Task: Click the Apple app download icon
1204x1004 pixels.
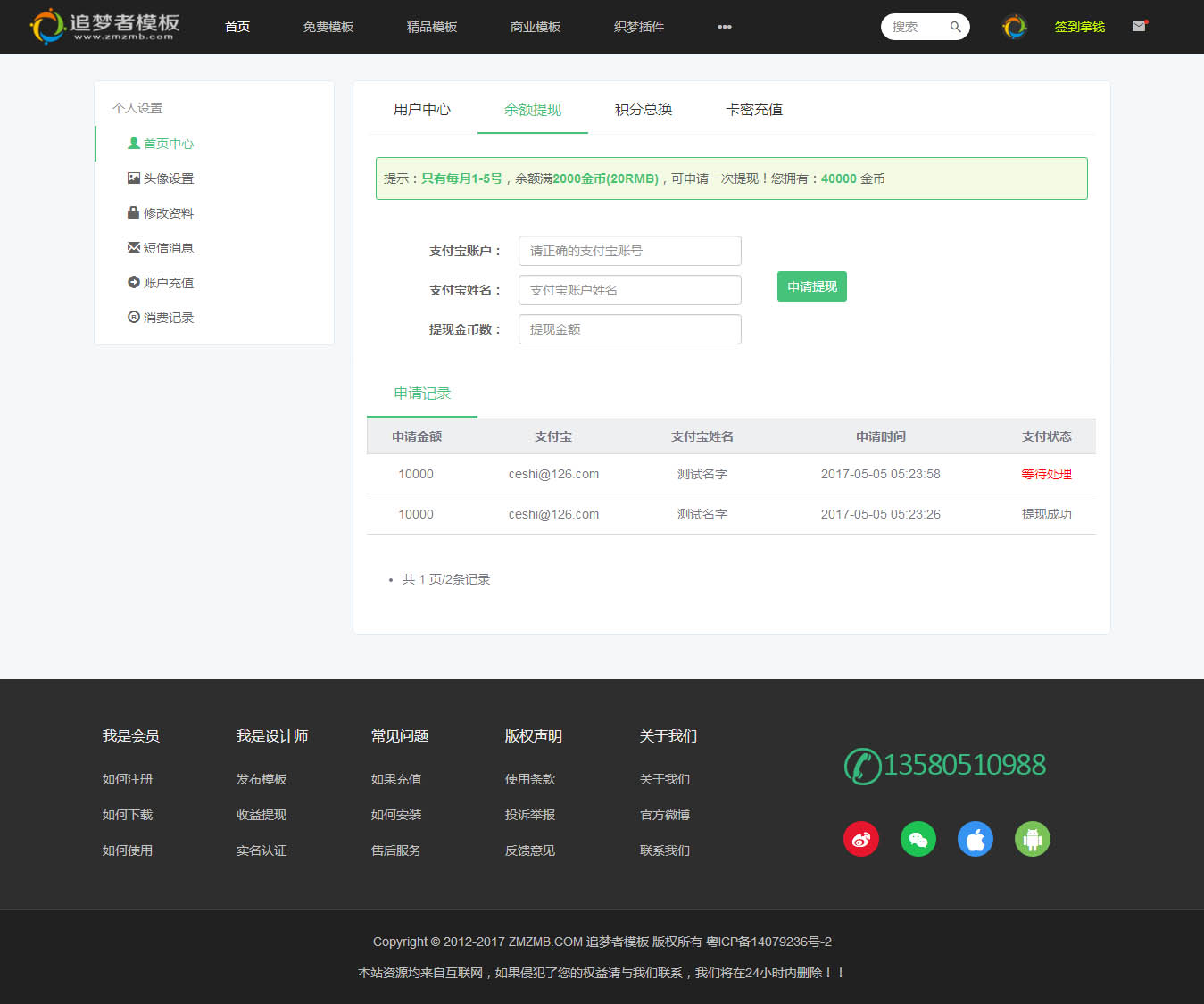Action: [x=975, y=839]
